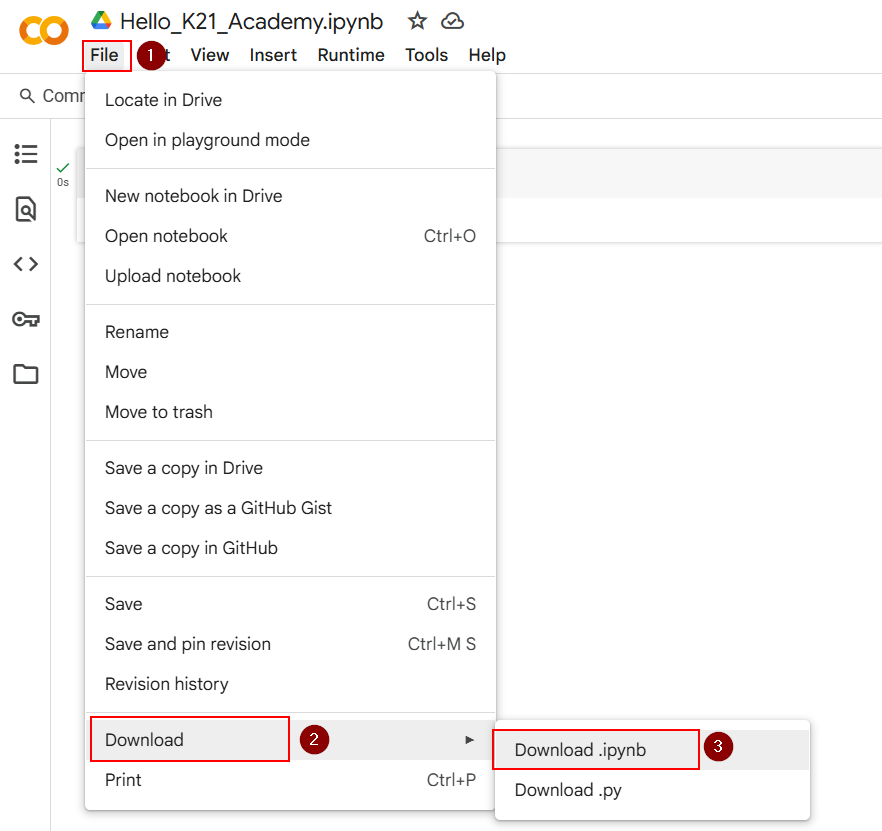Select Download .ipynb option
This screenshot has width=882, height=831.
click(x=652, y=750)
